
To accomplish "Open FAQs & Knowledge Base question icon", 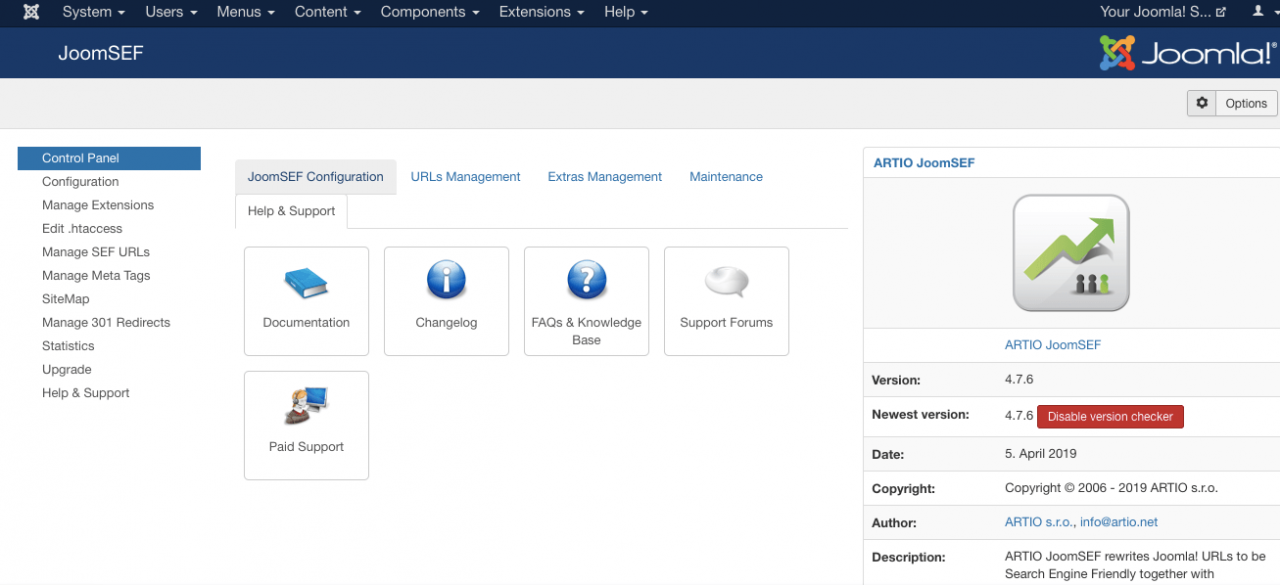I will click(586, 280).
